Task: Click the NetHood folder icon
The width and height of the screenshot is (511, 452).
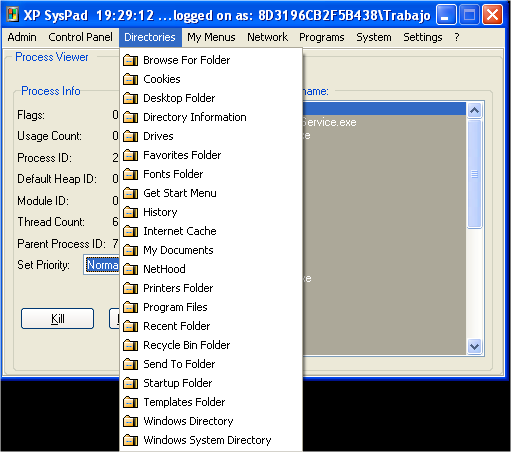Action: [130, 269]
